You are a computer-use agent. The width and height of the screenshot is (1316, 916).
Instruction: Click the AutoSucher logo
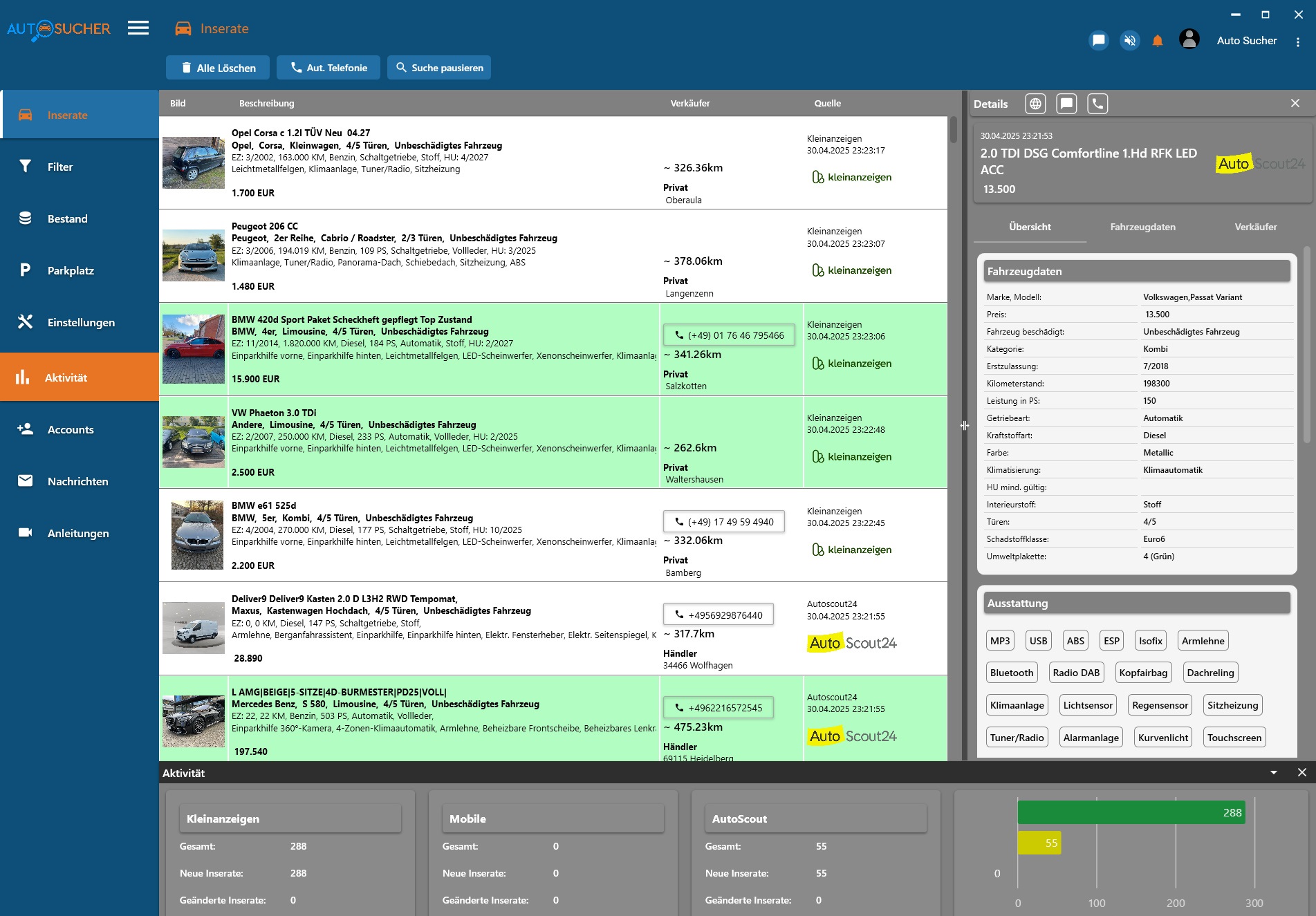pyautogui.click(x=59, y=29)
